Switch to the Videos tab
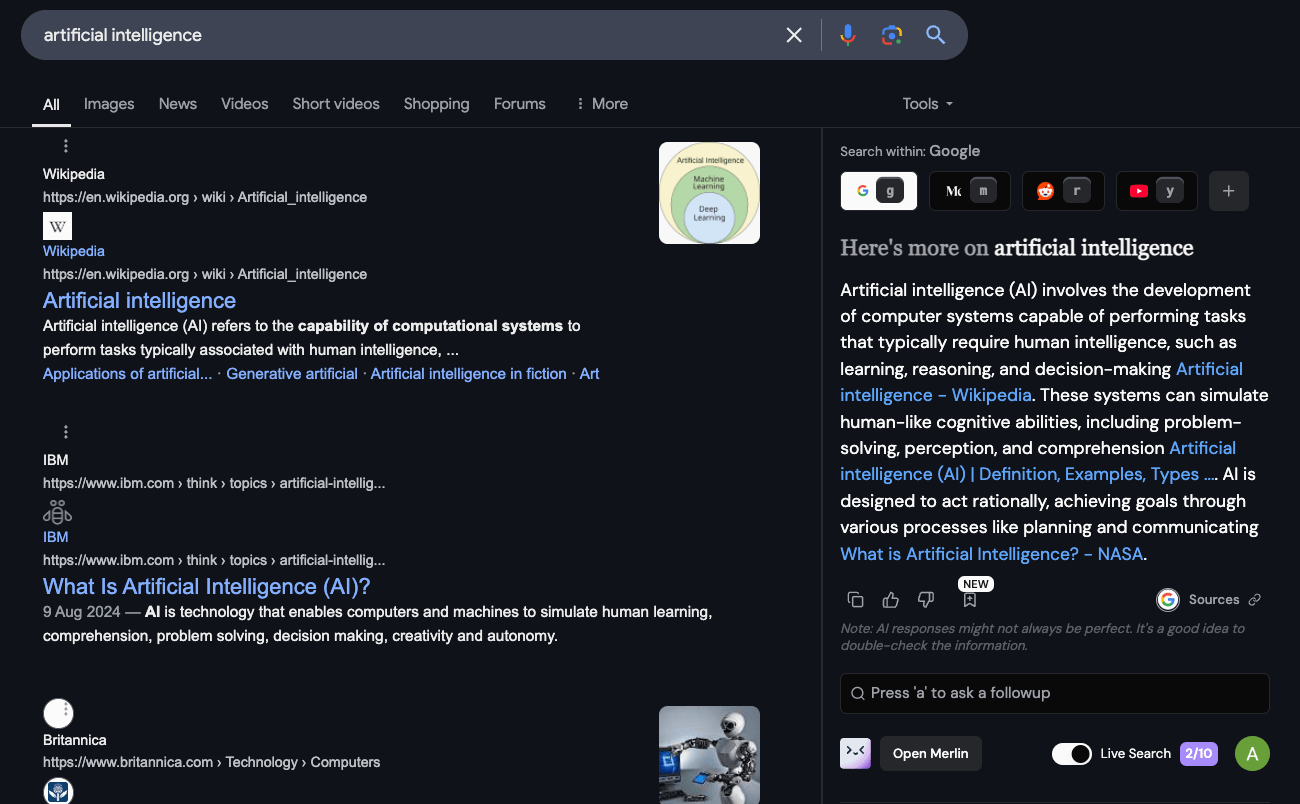This screenshot has height=804, width=1300. [245, 104]
